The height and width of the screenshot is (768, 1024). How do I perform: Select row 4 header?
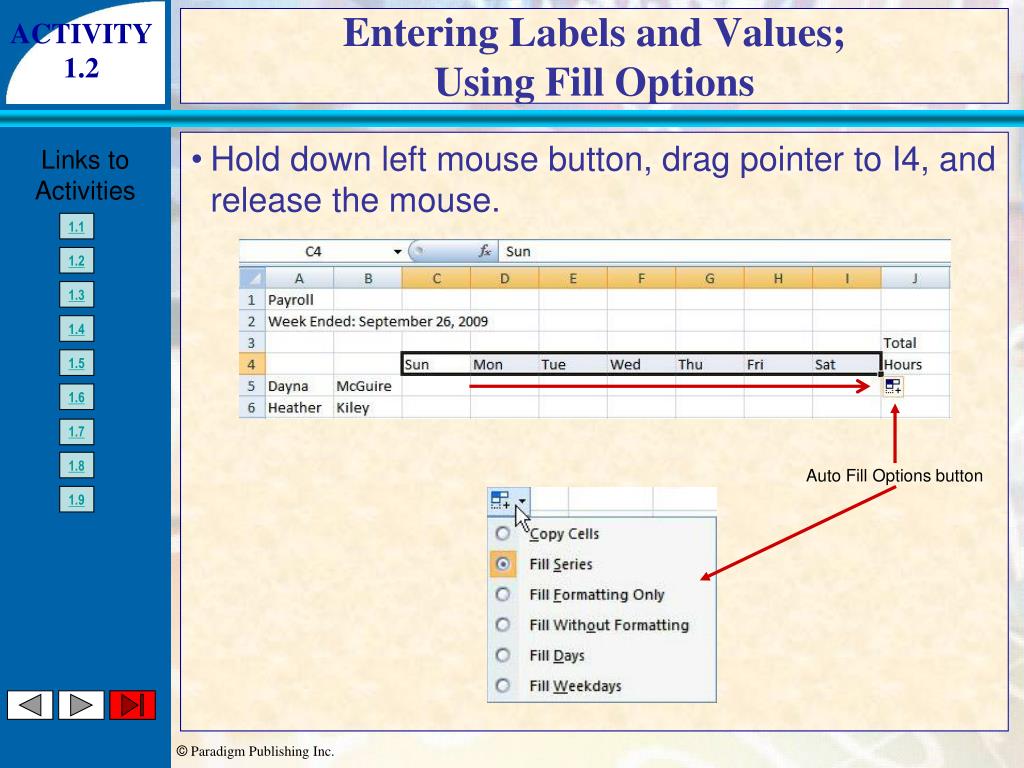252,364
